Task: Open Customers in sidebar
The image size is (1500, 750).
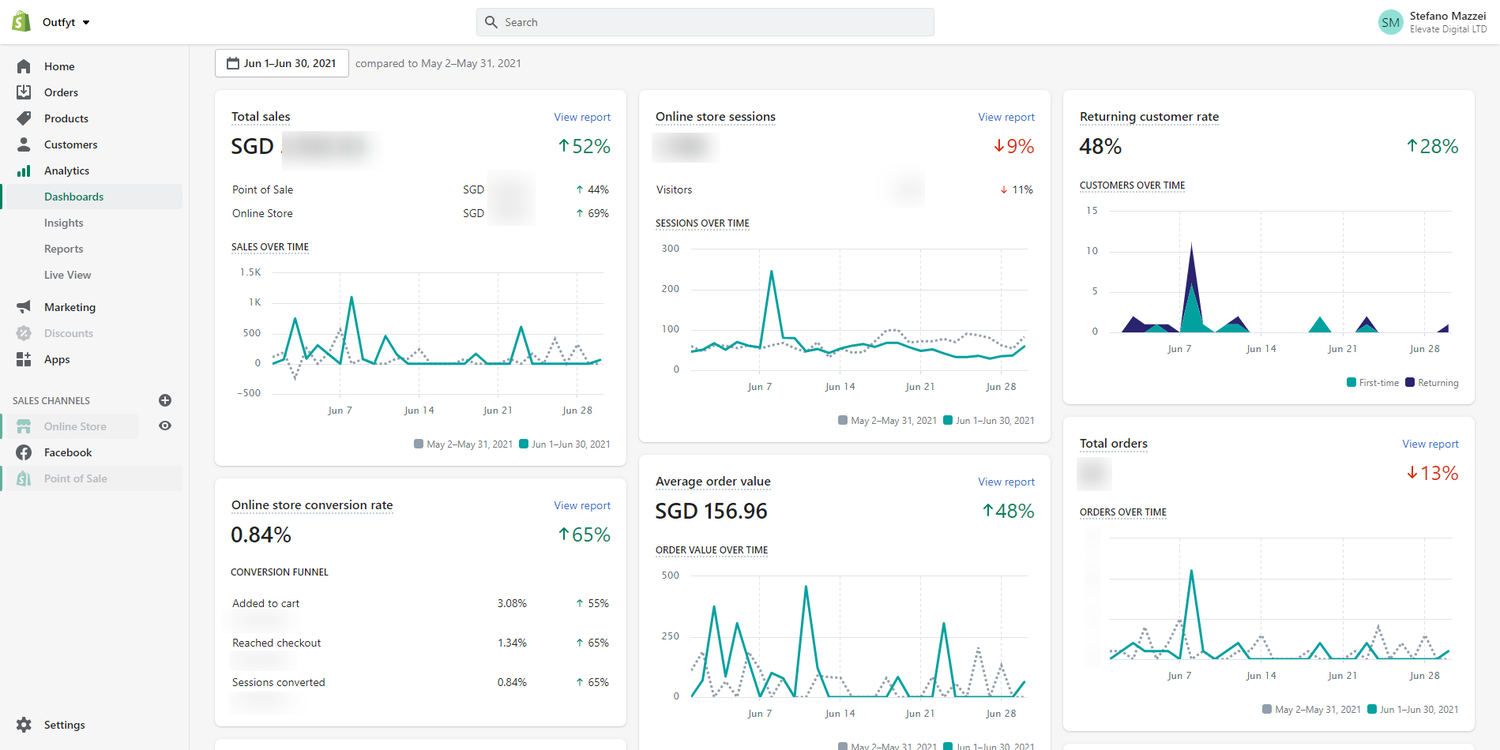Action: pos(71,144)
